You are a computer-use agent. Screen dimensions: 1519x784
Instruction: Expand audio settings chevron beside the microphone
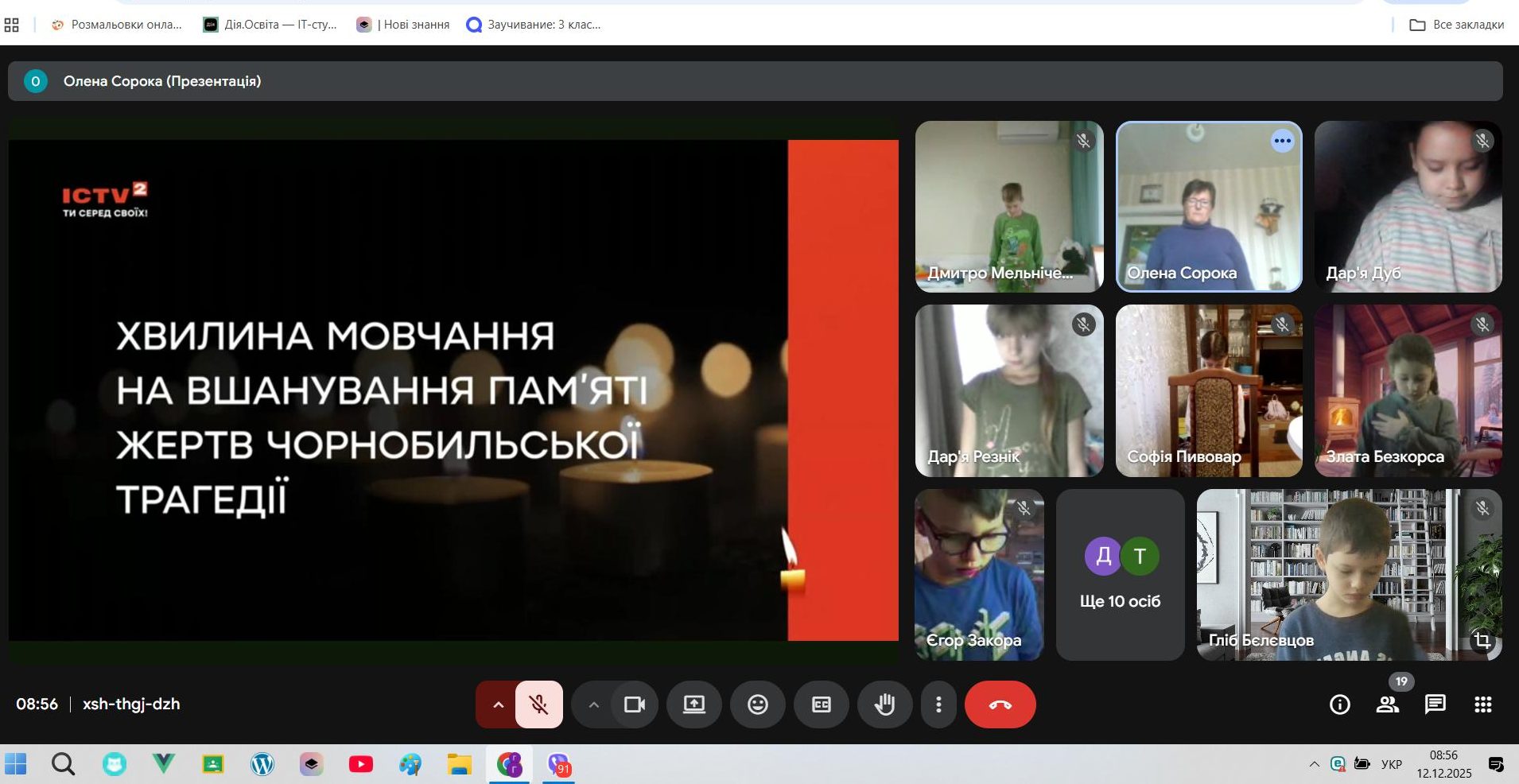(498, 704)
